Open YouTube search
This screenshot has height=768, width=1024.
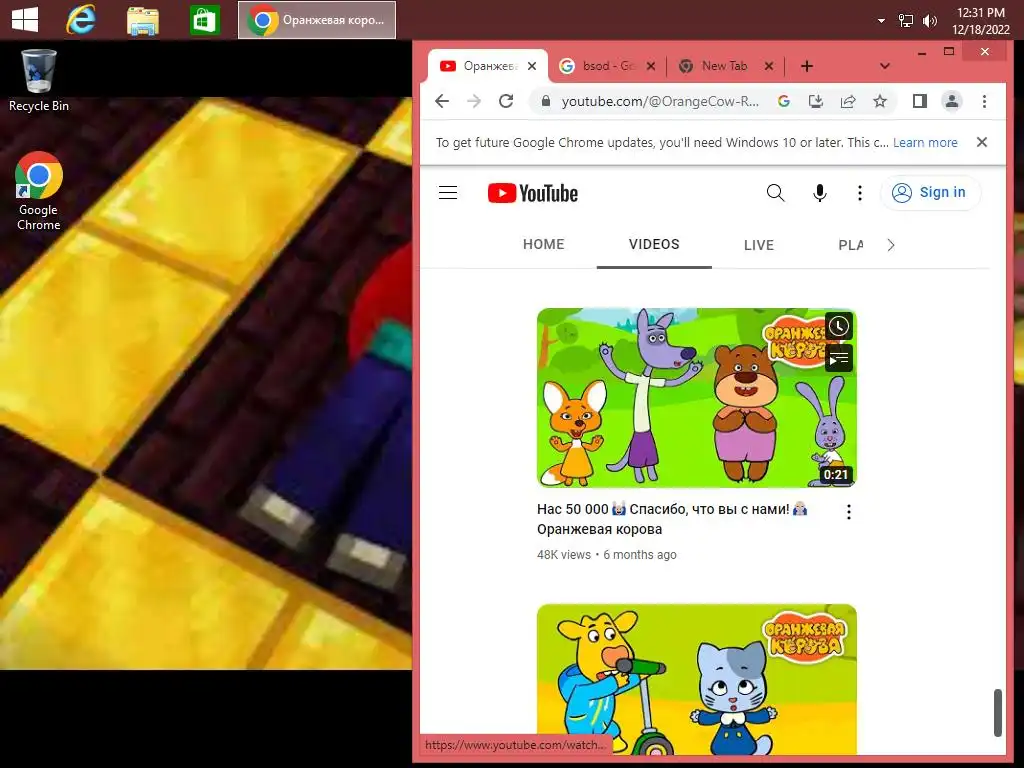pos(775,193)
